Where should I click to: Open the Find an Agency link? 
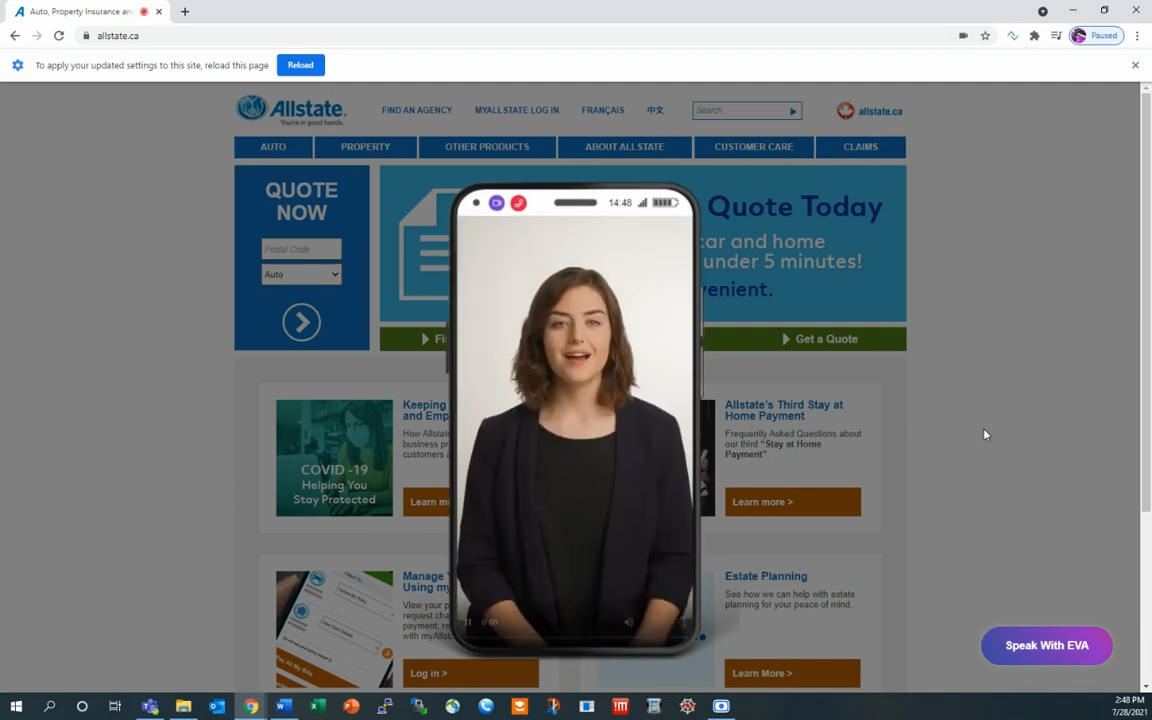click(417, 110)
